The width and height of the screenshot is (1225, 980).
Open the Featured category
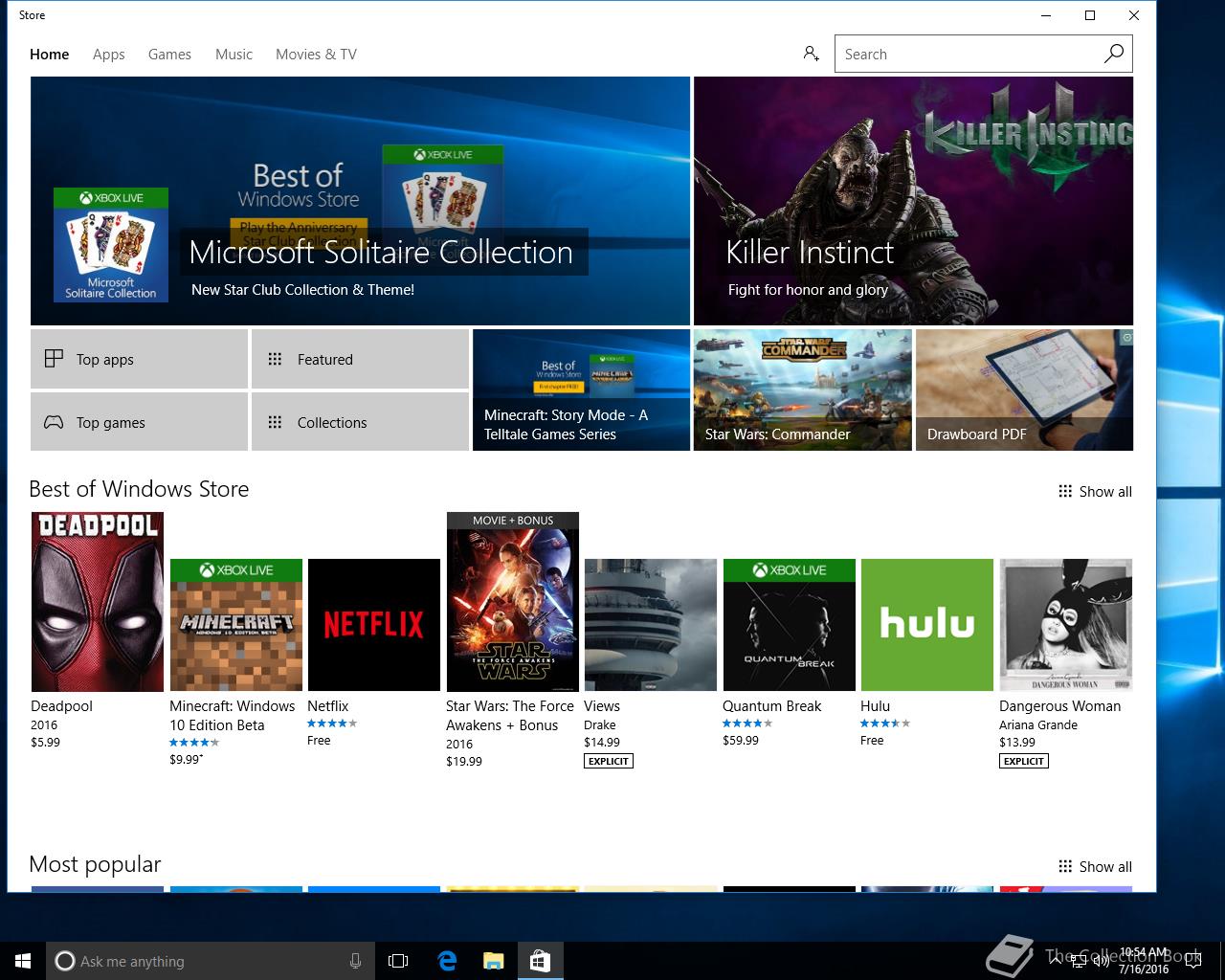point(360,359)
